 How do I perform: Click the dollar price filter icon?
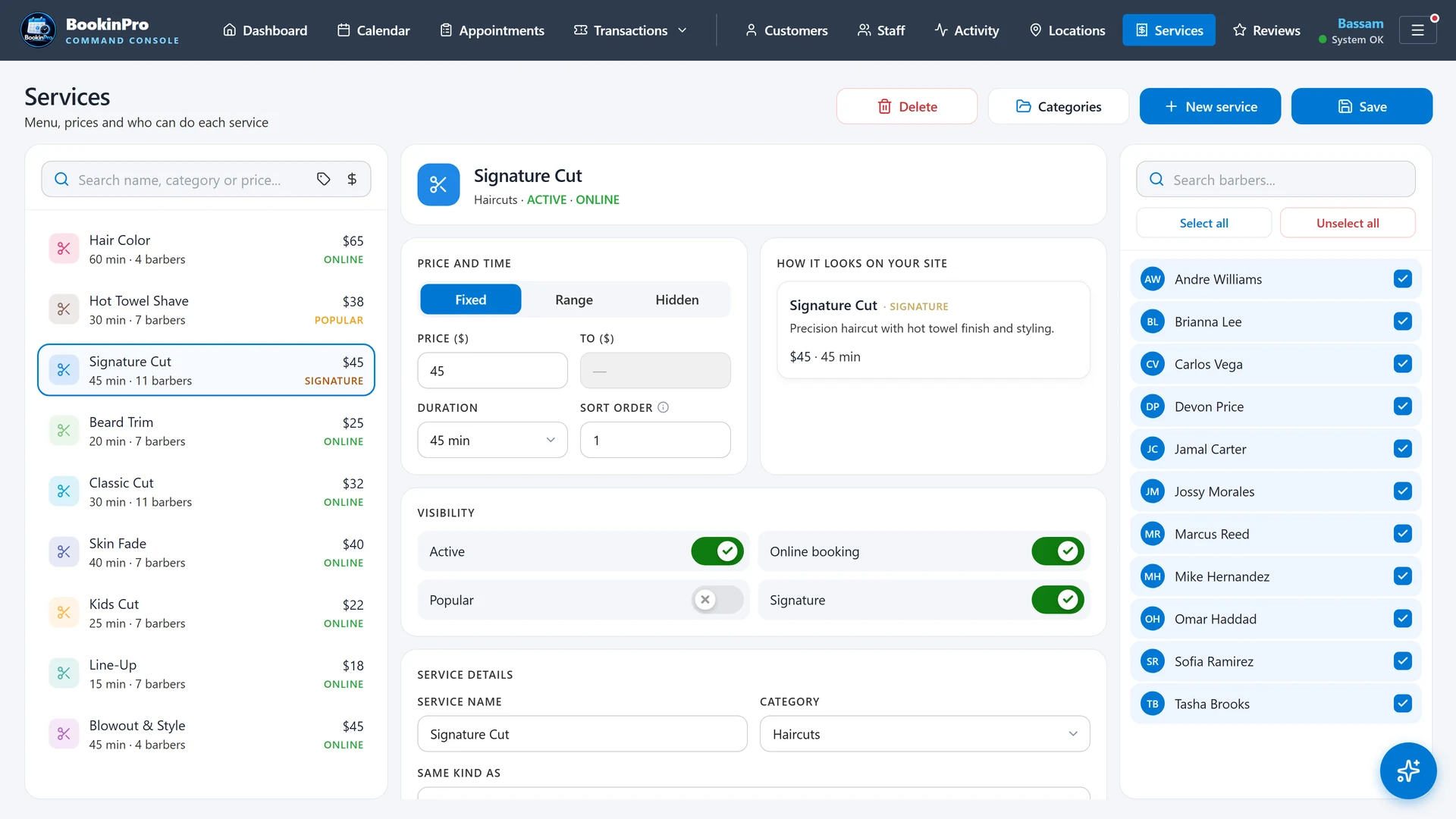click(352, 180)
